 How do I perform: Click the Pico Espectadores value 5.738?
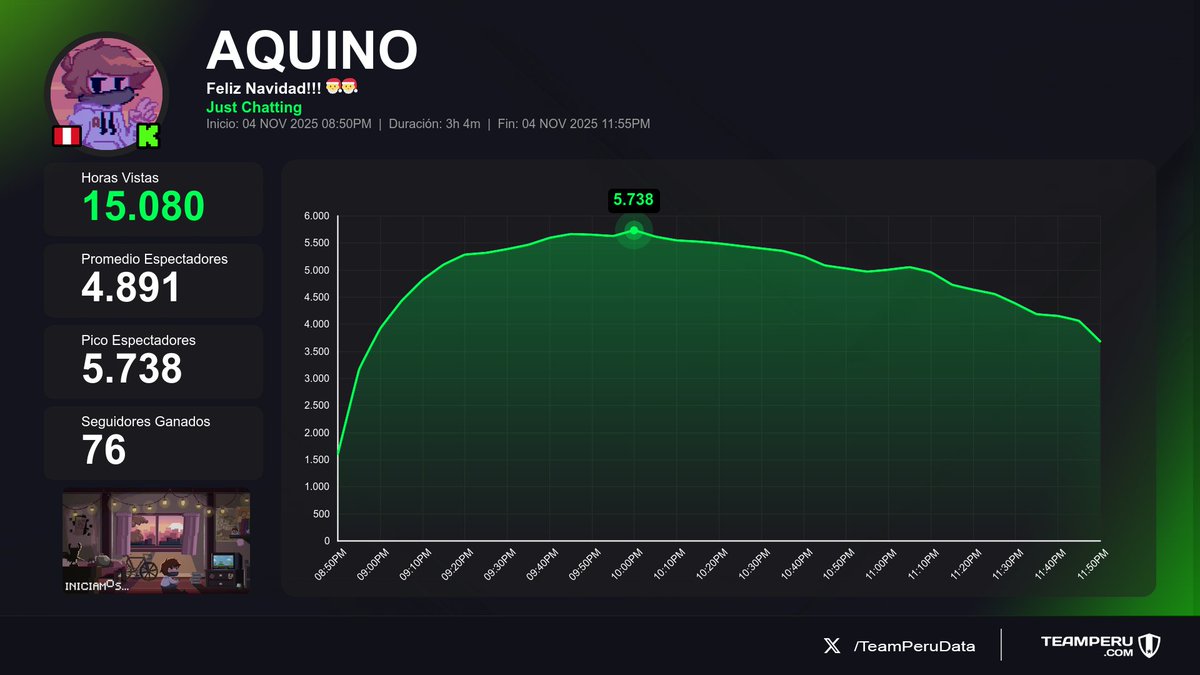(x=132, y=369)
